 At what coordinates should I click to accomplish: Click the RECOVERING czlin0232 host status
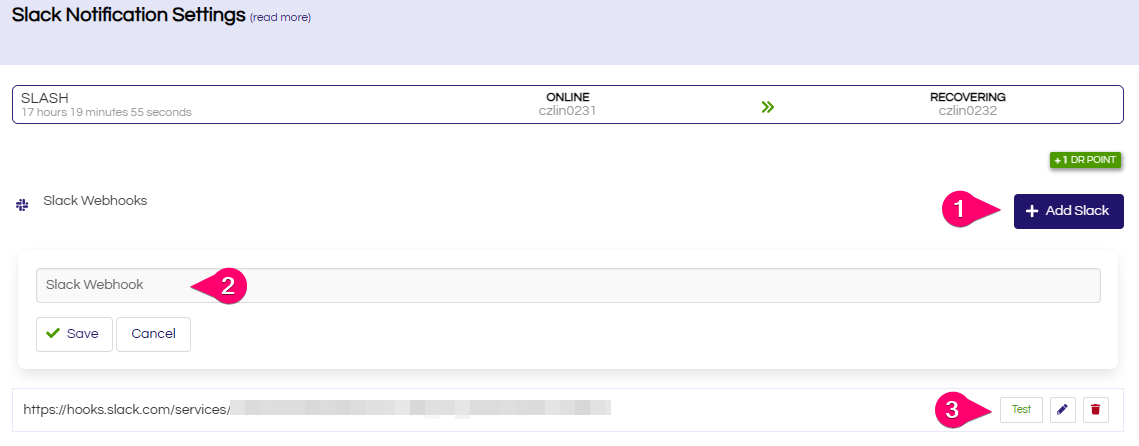968,104
